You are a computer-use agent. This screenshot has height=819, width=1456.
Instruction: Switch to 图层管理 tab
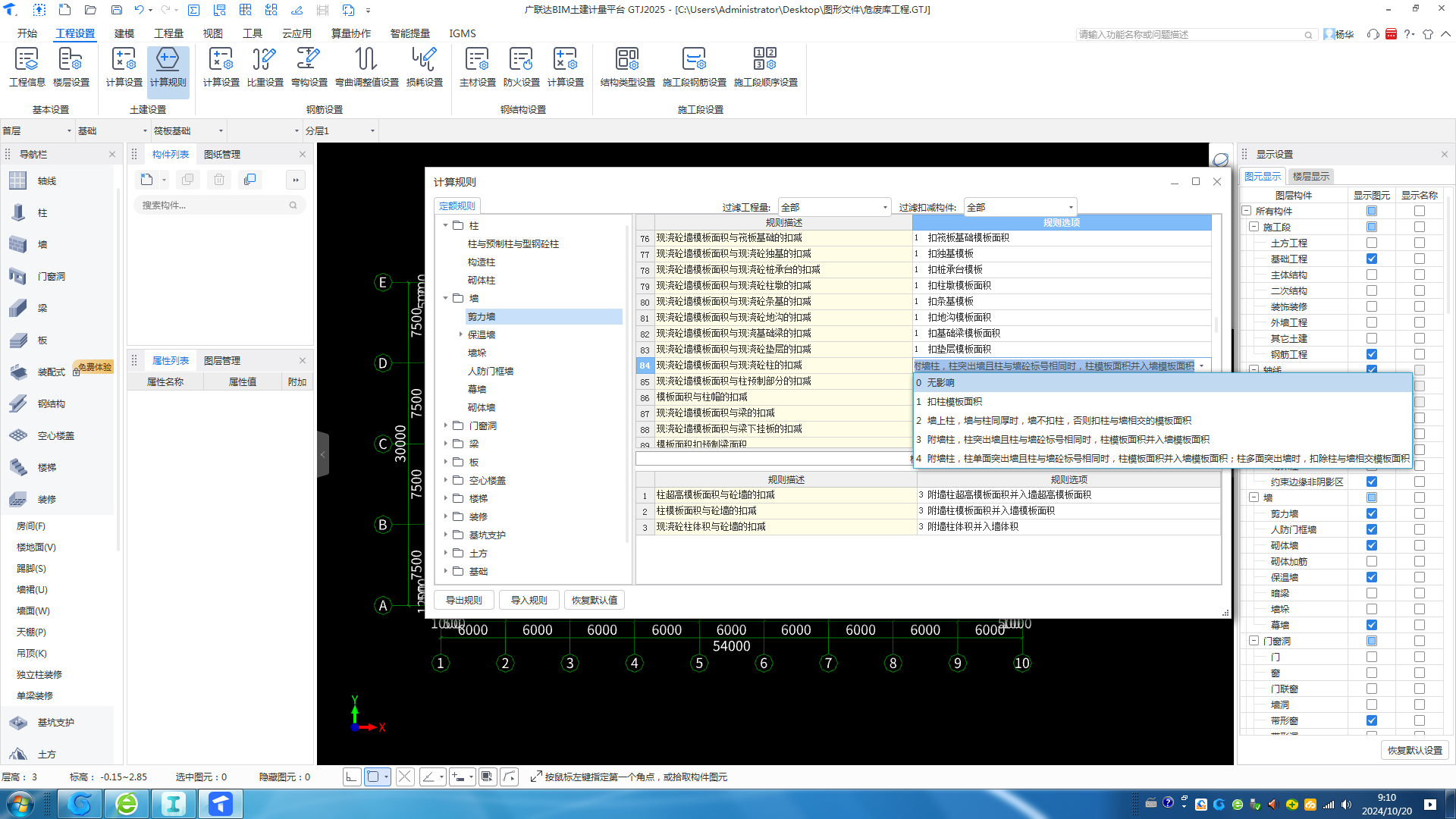[x=222, y=360]
